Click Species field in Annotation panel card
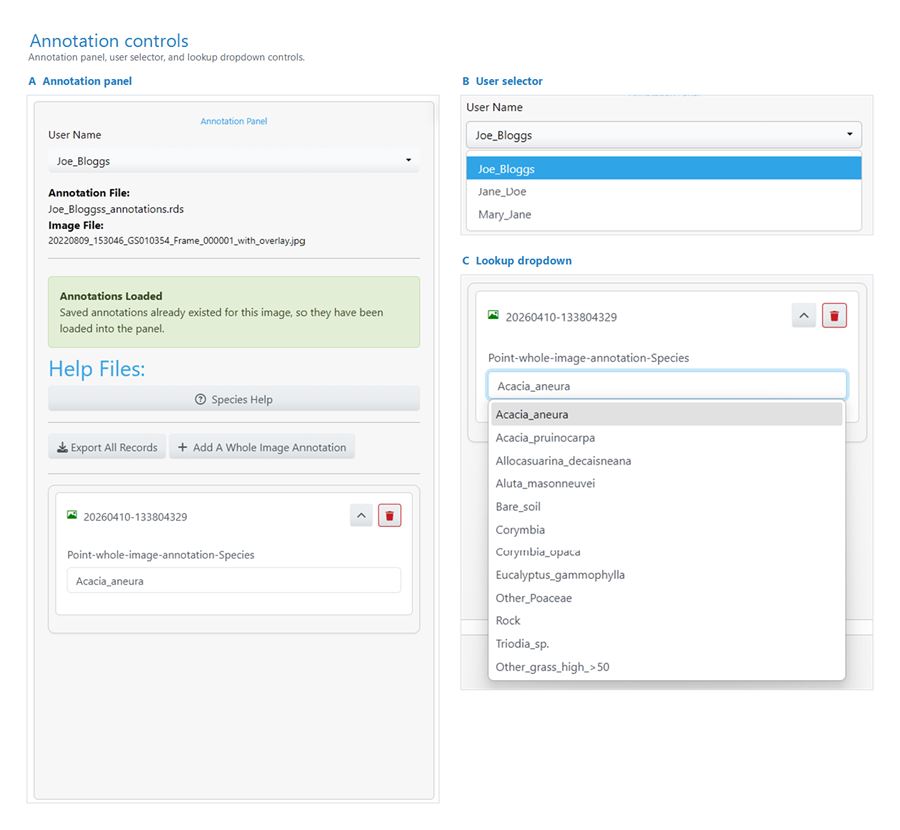This screenshot has height=830, width=900. pyautogui.click(x=234, y=581)
